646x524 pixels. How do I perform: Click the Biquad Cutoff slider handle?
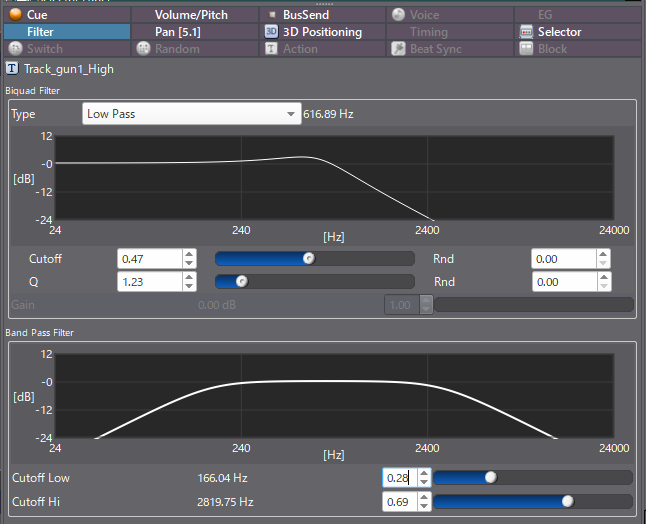click(309, 258)
